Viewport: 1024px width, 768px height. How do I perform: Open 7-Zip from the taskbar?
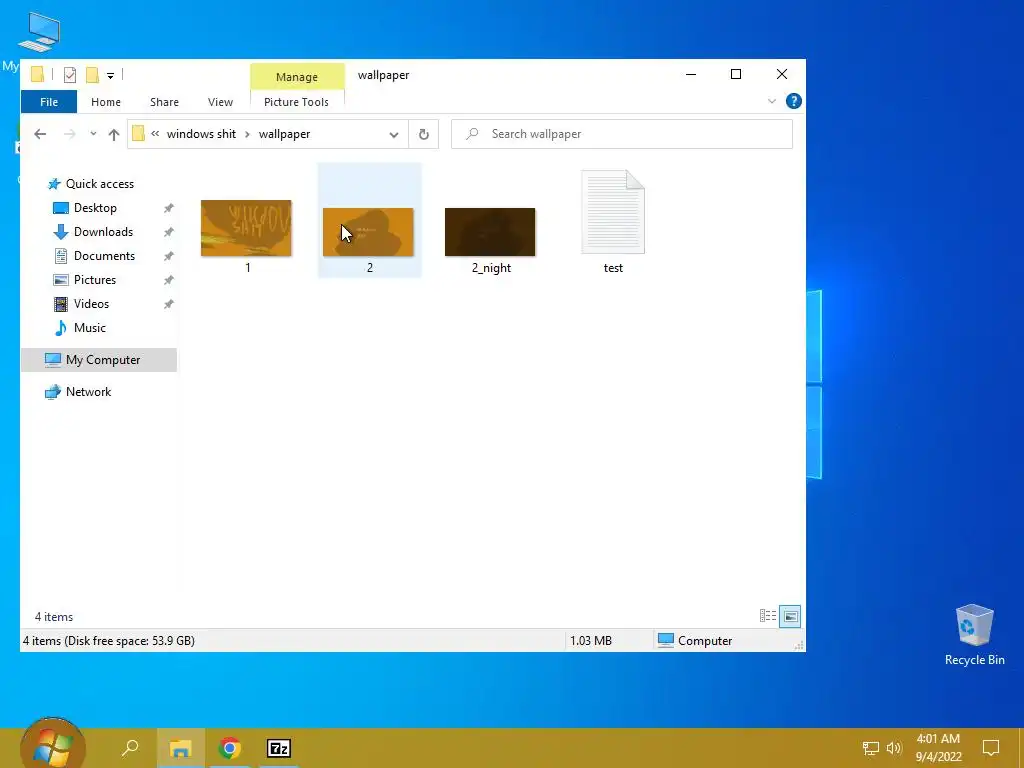279,748
